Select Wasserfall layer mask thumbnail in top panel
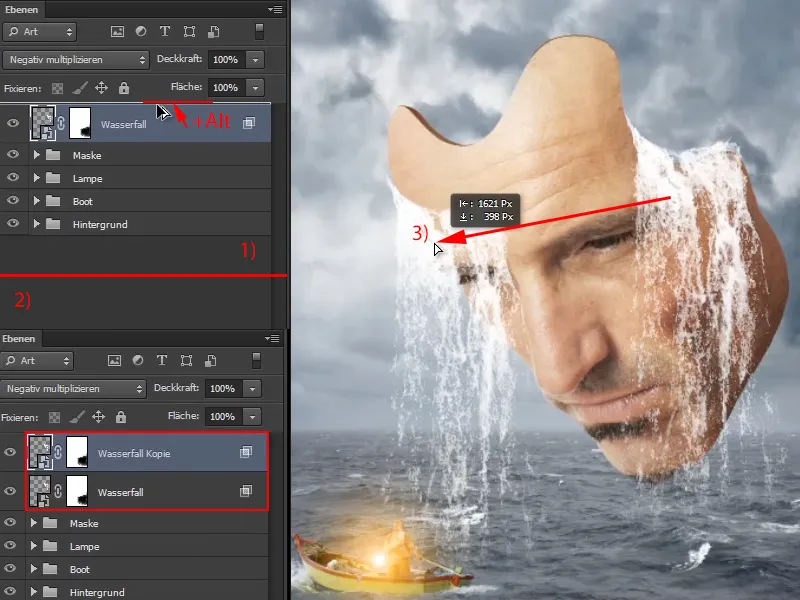Image resolution: width=800 pixels, height=600 pixels. (x=80, y=123)
